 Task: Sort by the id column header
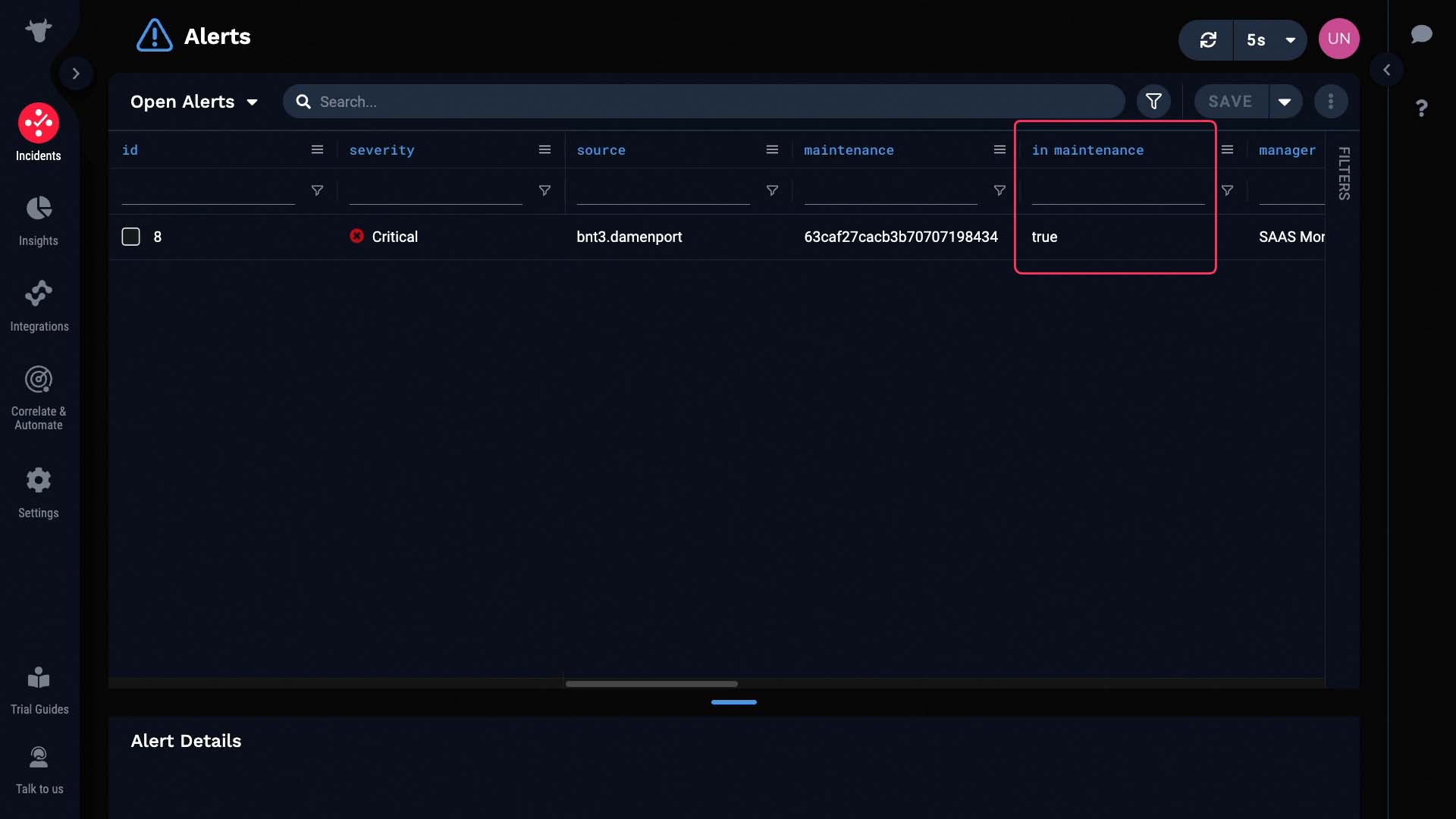point(130,150)
